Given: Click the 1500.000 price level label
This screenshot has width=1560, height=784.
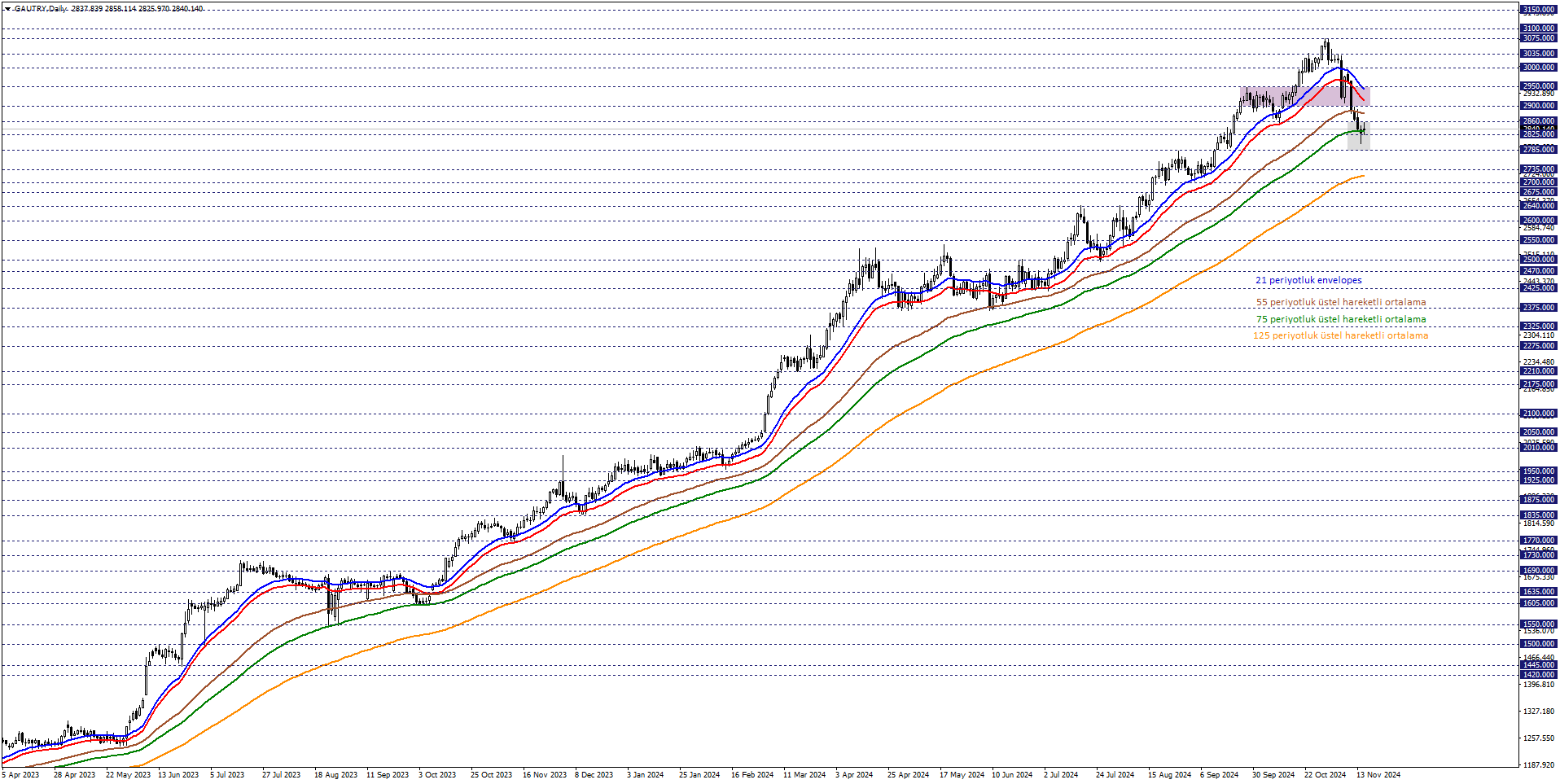Looking at the screenshot, I should tap(1538, 644).
